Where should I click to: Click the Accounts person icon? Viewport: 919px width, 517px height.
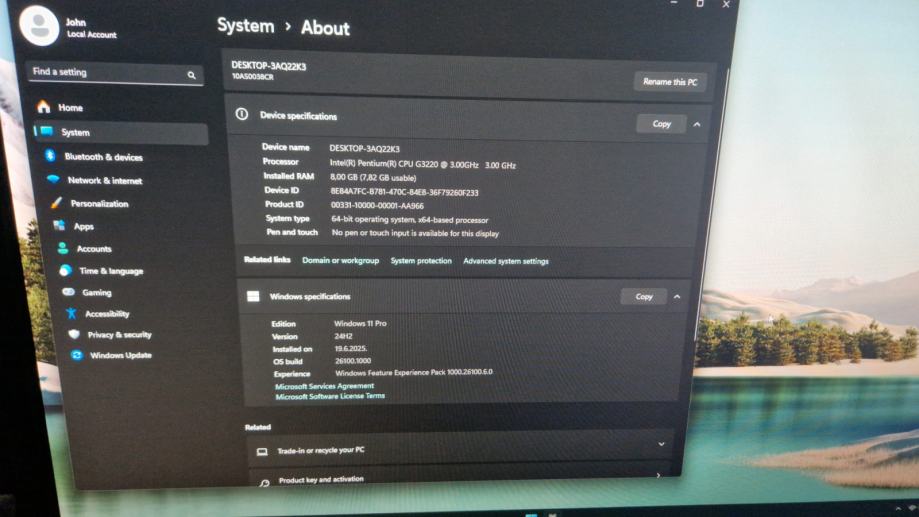click(62, 248)
